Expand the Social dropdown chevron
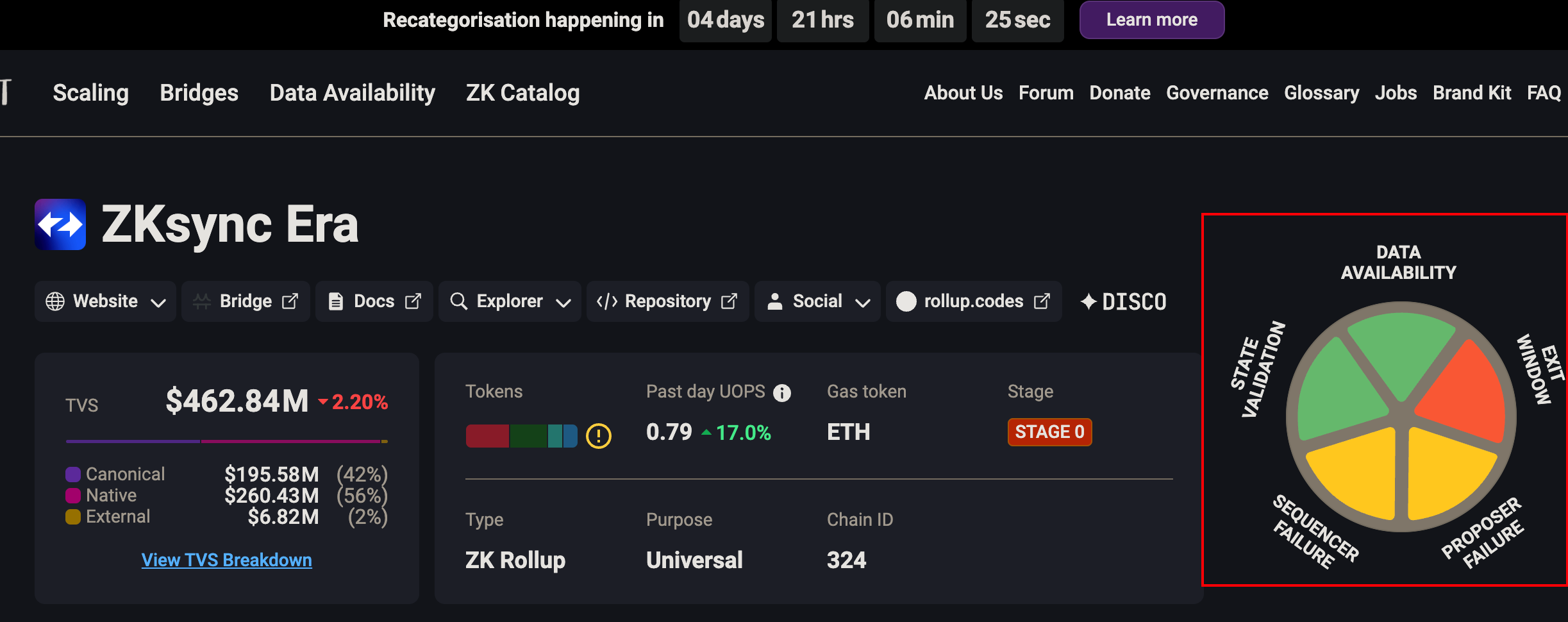Image resolution: width=1568 pixels, height=622 pixels. 863,303
